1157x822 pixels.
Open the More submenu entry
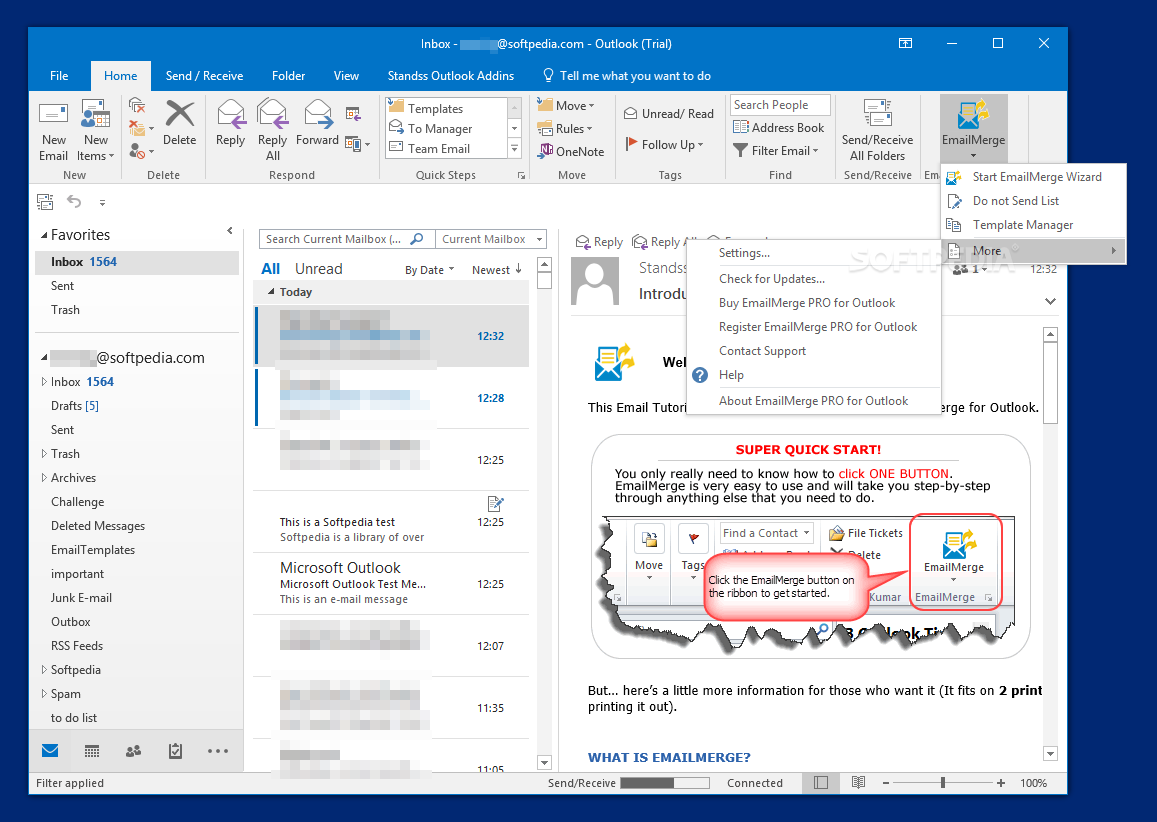click(x=1033, y=251)
